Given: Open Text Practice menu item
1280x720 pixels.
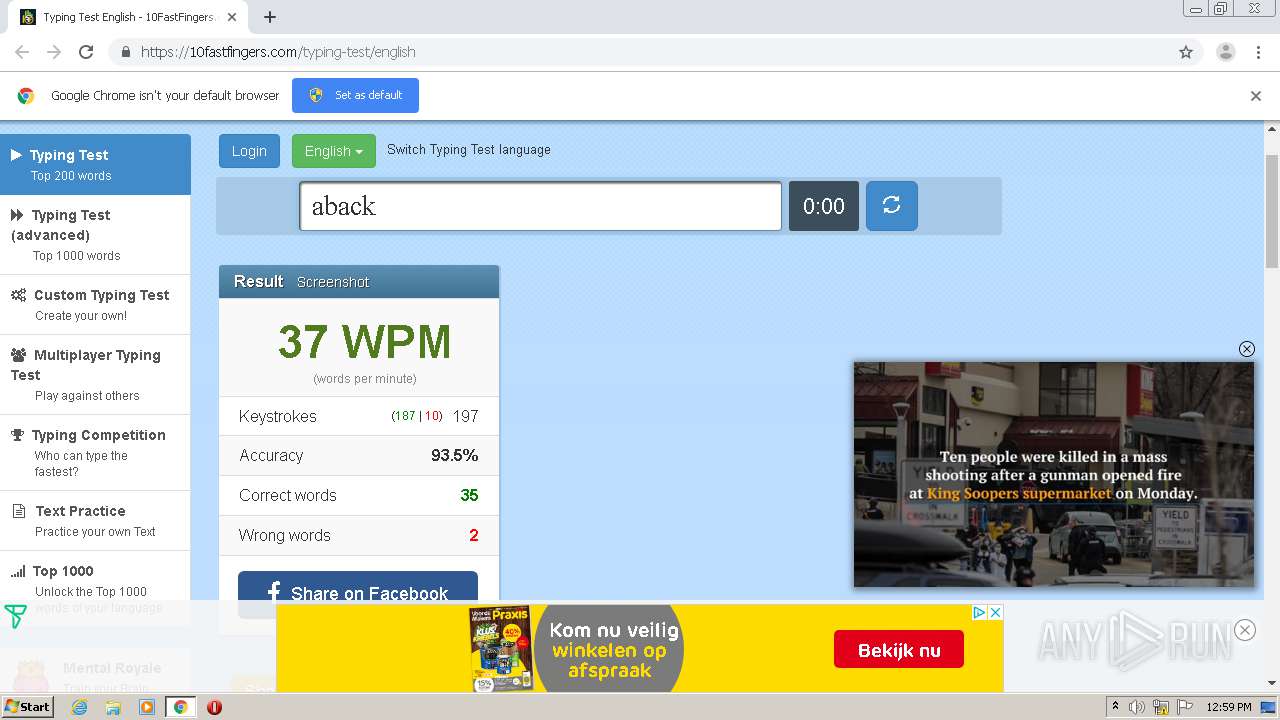Looking at the screenshot, I should (x=95, y=520).
